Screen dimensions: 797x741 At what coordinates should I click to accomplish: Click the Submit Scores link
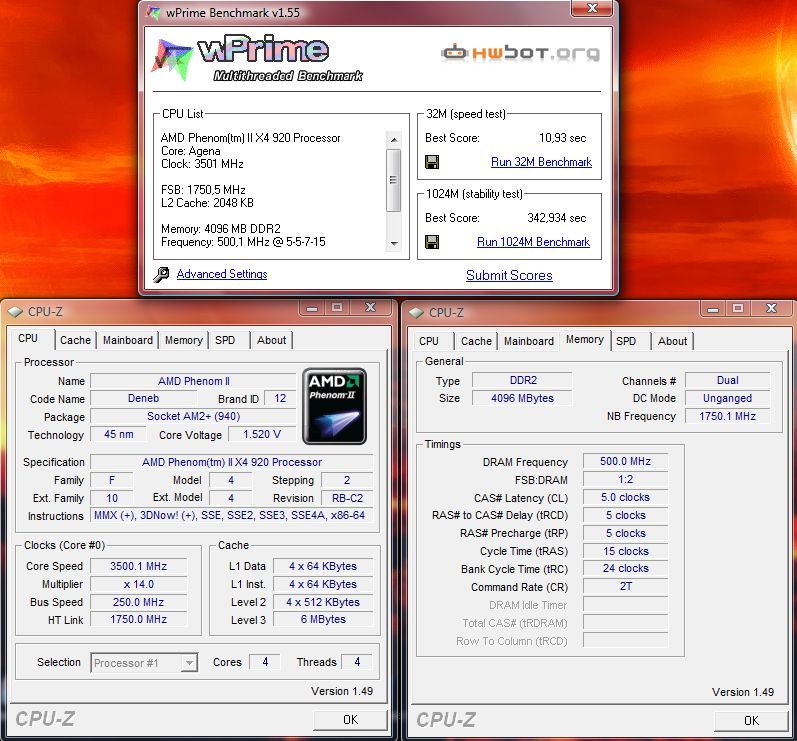509,275
